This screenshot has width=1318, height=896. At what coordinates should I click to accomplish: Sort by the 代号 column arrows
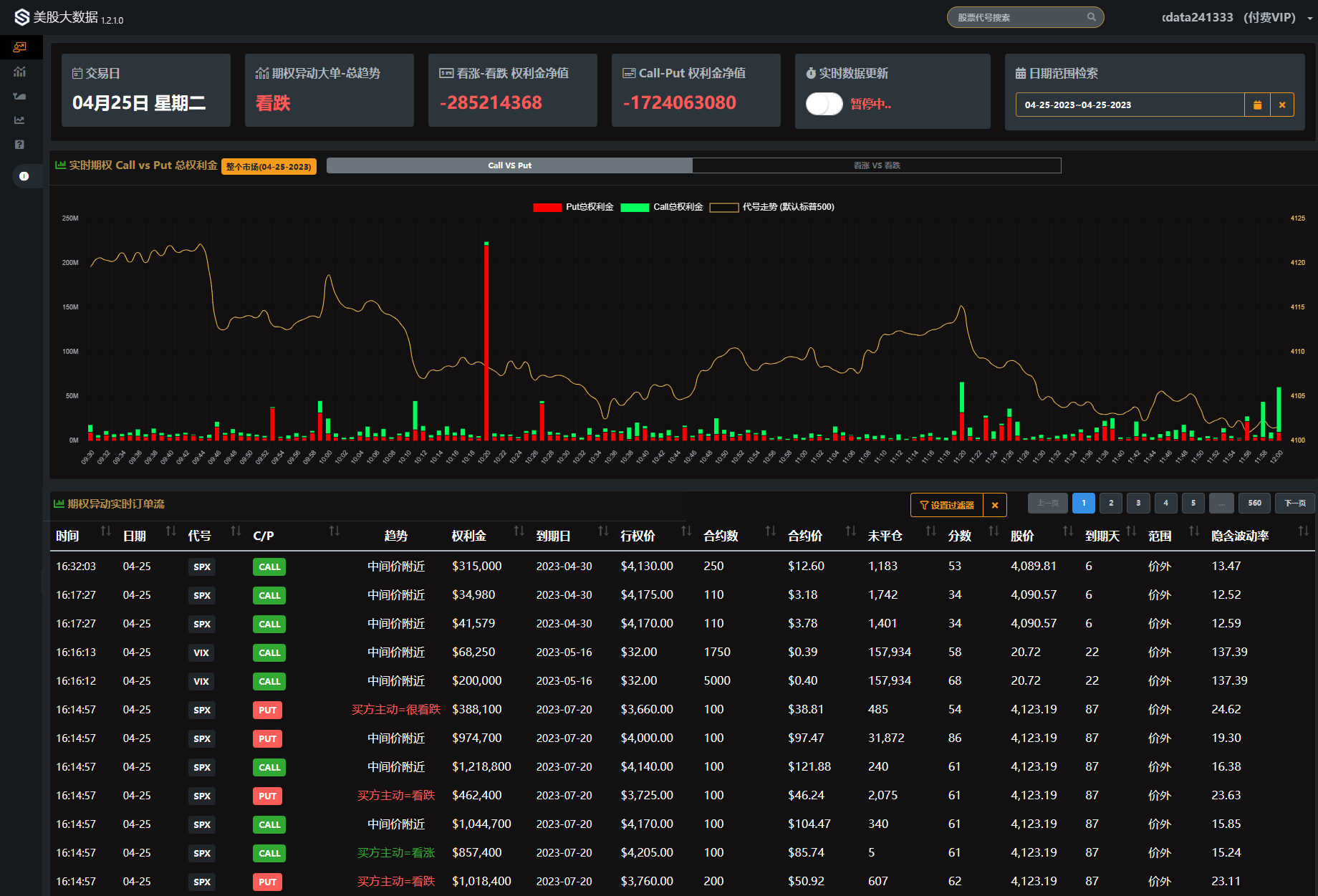tap(236, 531)
